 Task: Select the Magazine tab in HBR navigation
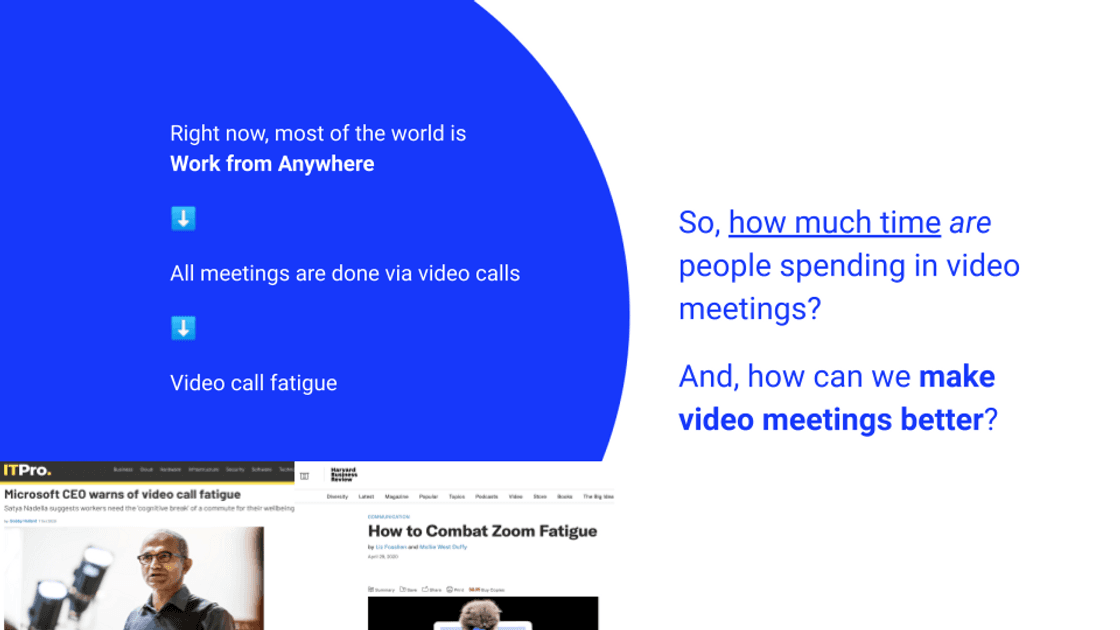tap(397, 496)
